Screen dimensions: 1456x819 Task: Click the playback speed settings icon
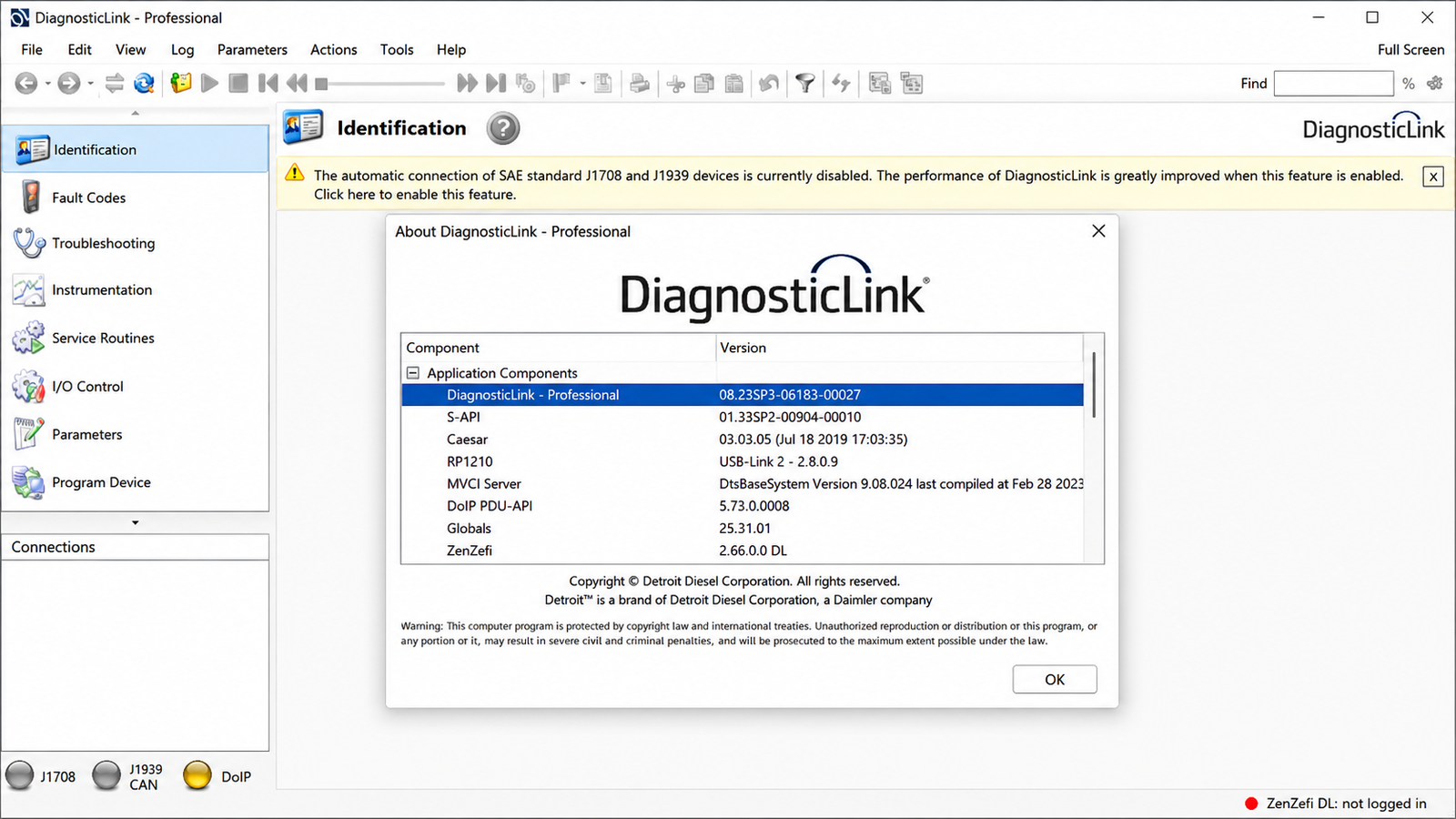525,84
